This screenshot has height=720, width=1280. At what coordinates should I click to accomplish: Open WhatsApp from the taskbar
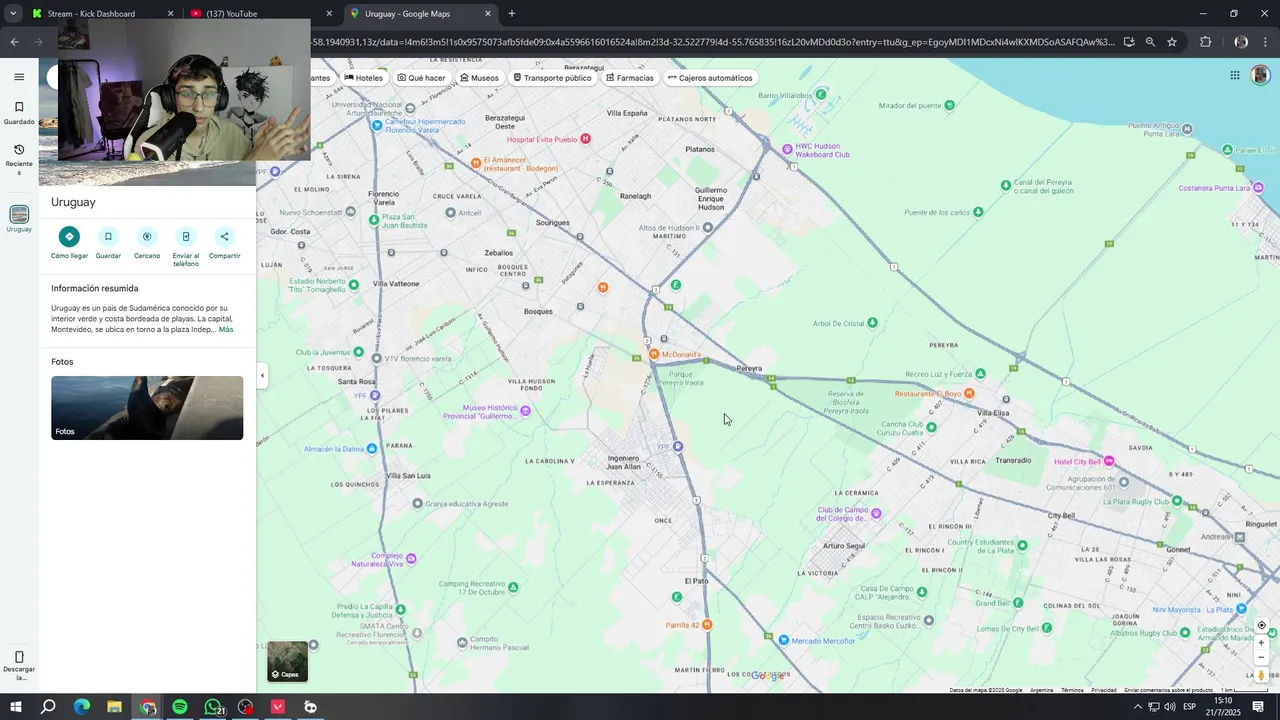(x=213, y=707)
